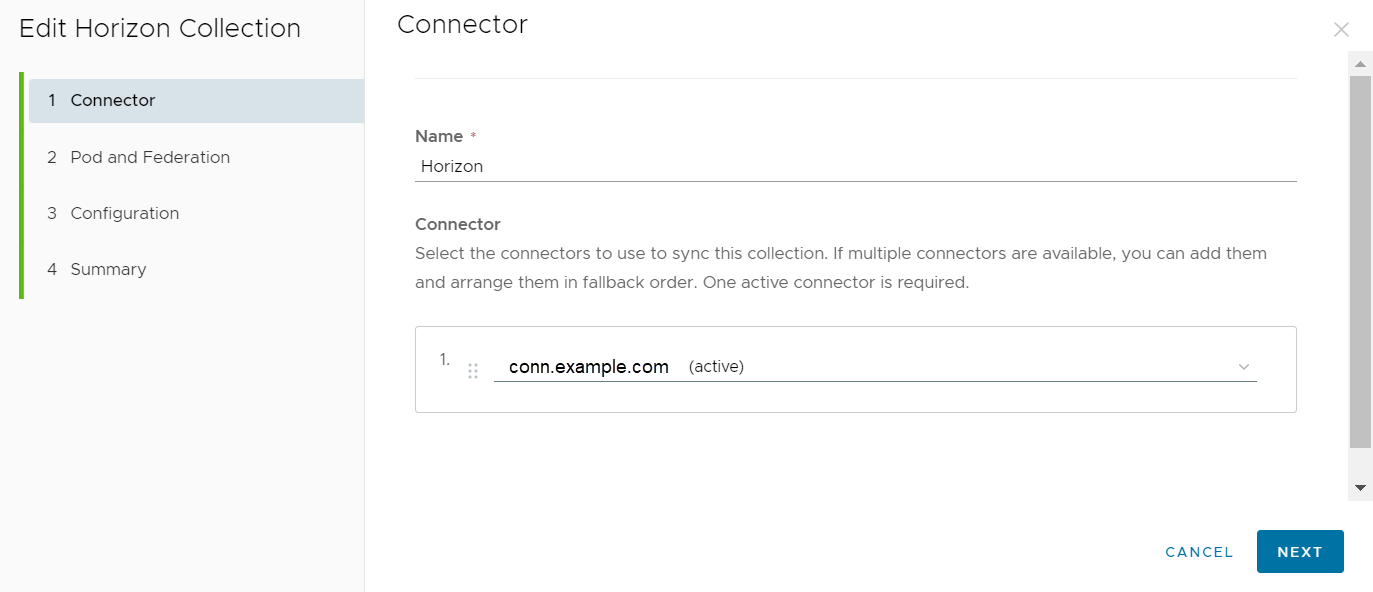
Task: Cancel editing the collection
Action: pyautogui.click(x=1199, y=552)
